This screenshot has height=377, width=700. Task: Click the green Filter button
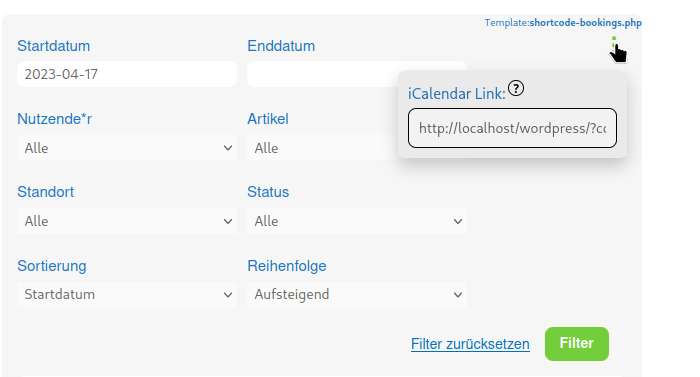(x=577, y=343)
